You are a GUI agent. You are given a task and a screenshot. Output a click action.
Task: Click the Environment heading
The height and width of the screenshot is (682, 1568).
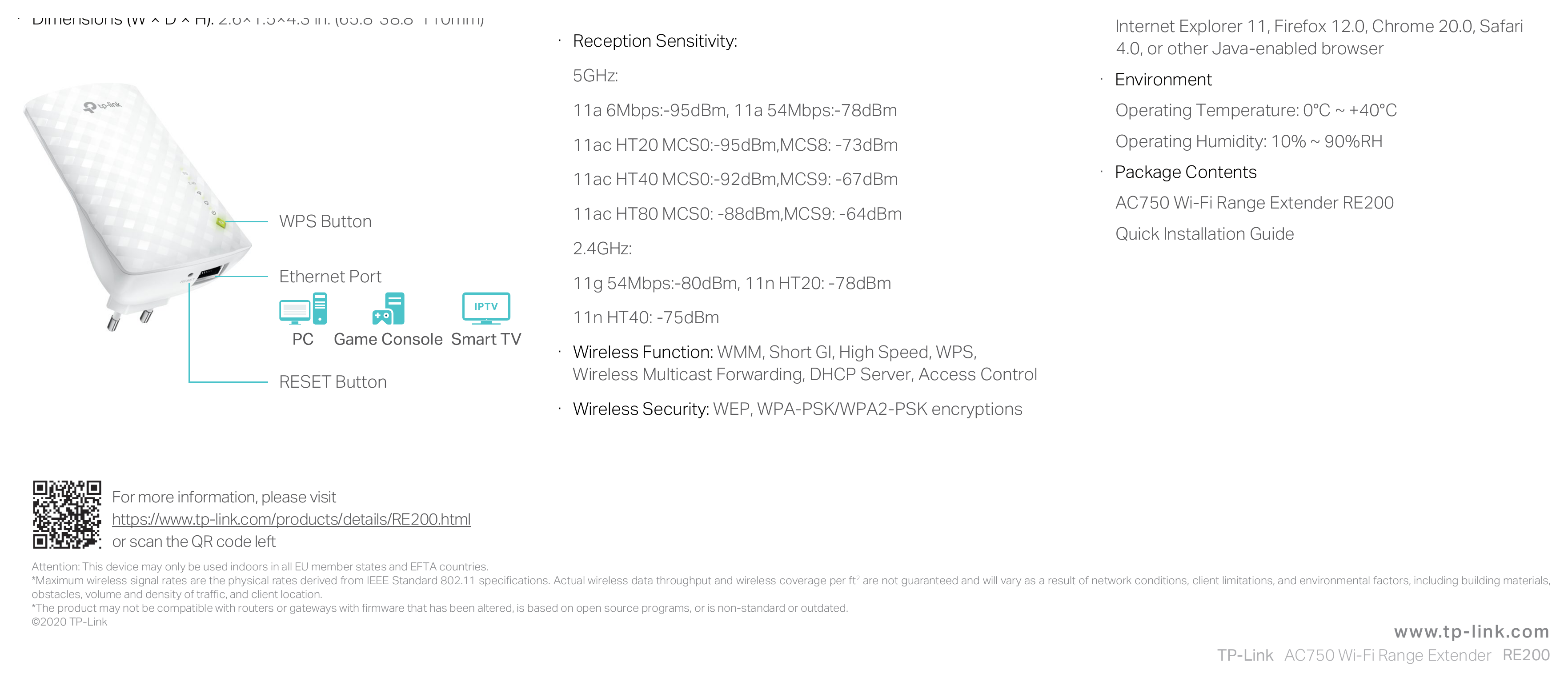1163,80
